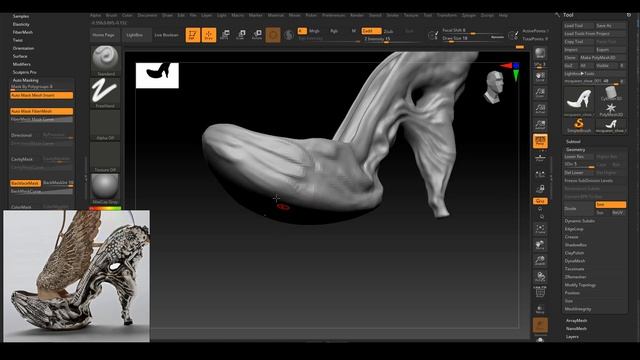Toggle Perspective (Persp) view
This screenshot has width=640, height=360.
pos(540,141)
